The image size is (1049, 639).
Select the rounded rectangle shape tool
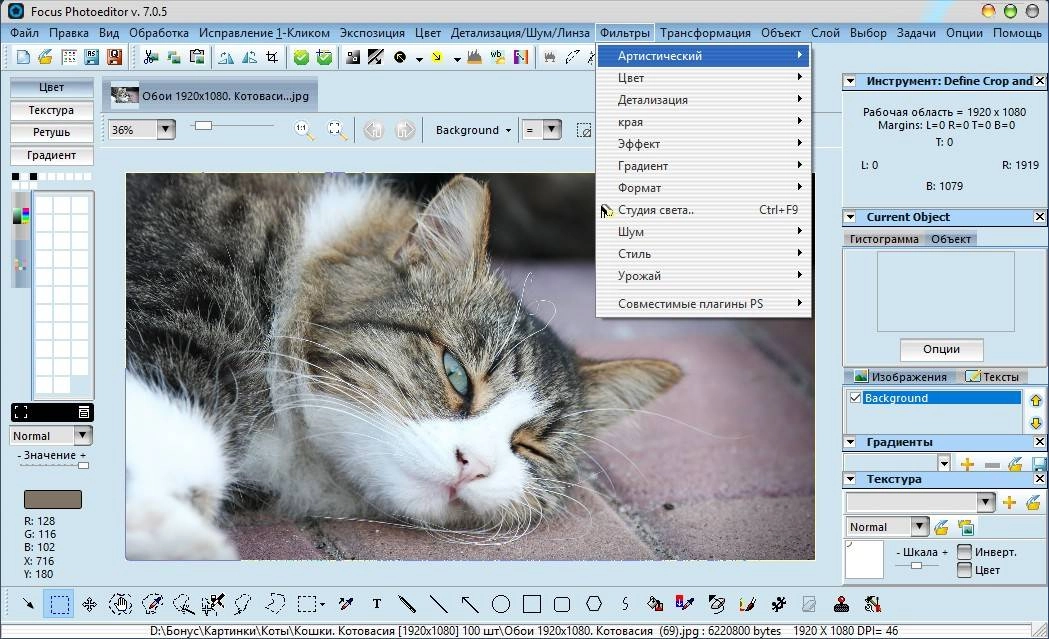562,604
